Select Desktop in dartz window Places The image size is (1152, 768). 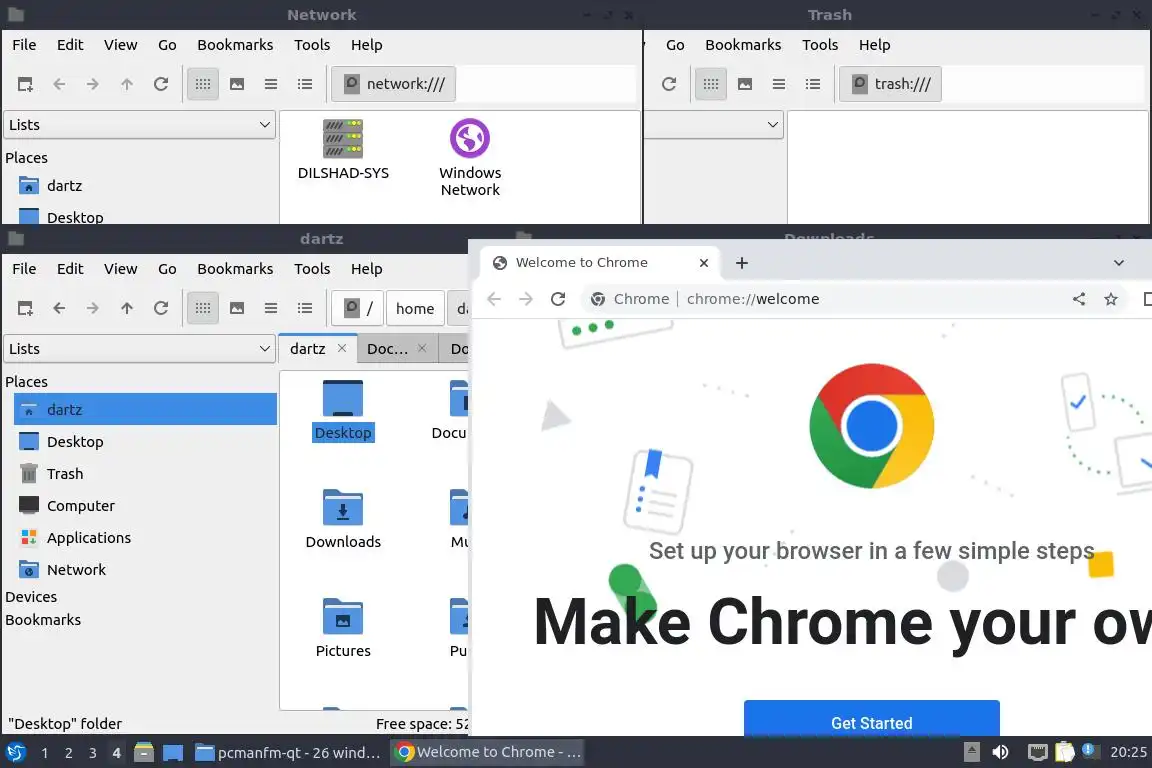(145, 442)
